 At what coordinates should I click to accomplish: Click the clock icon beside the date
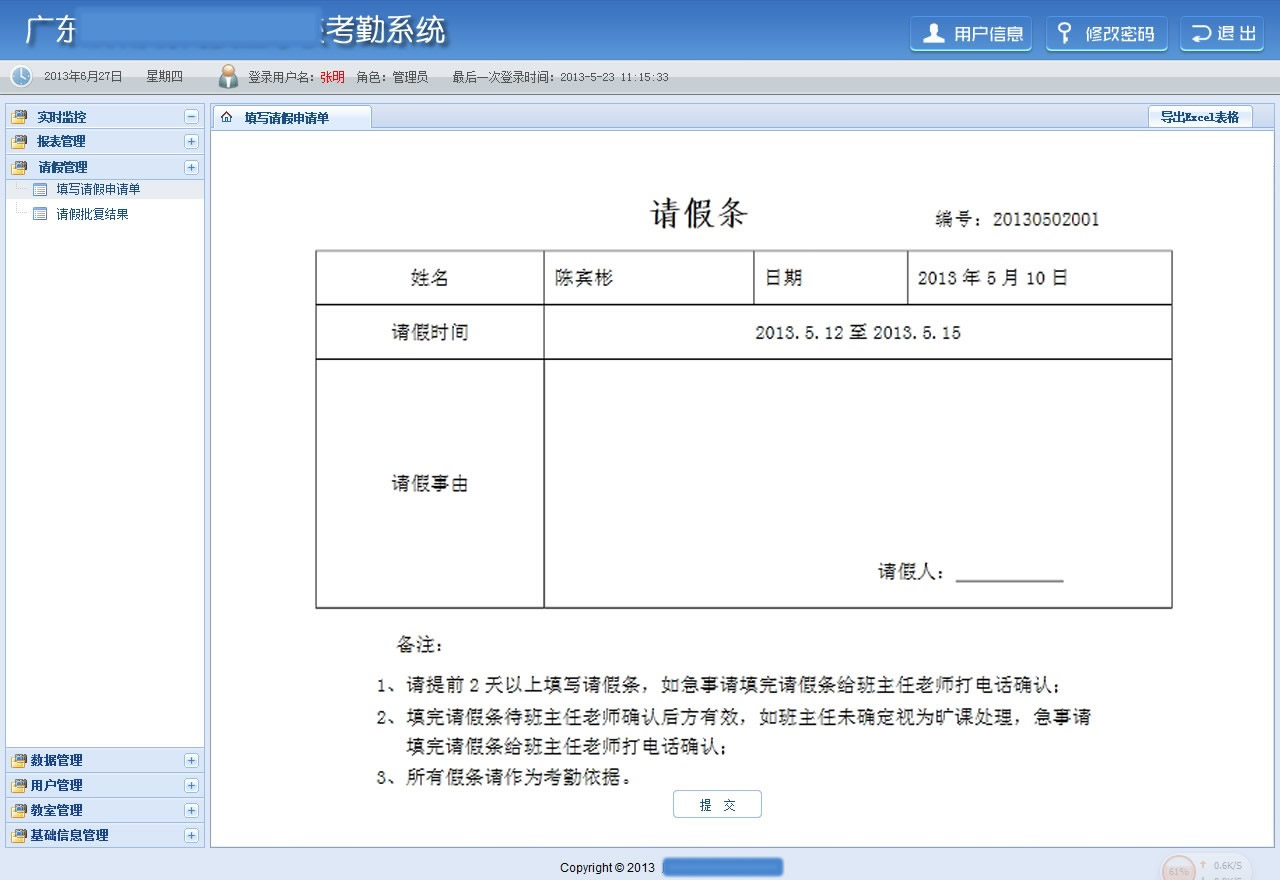(21, 76)
